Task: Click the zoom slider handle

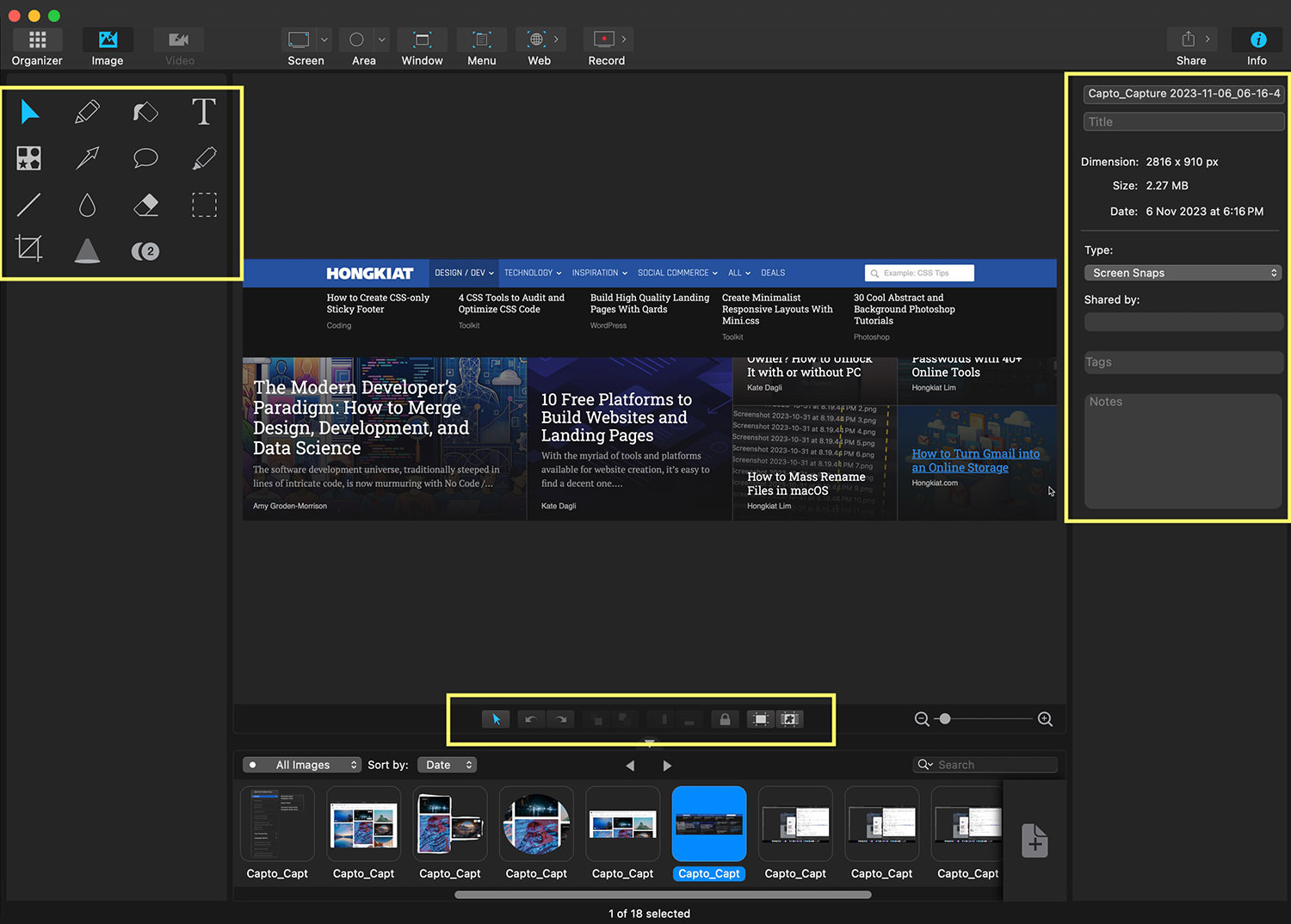Action: tap(945, 718)
